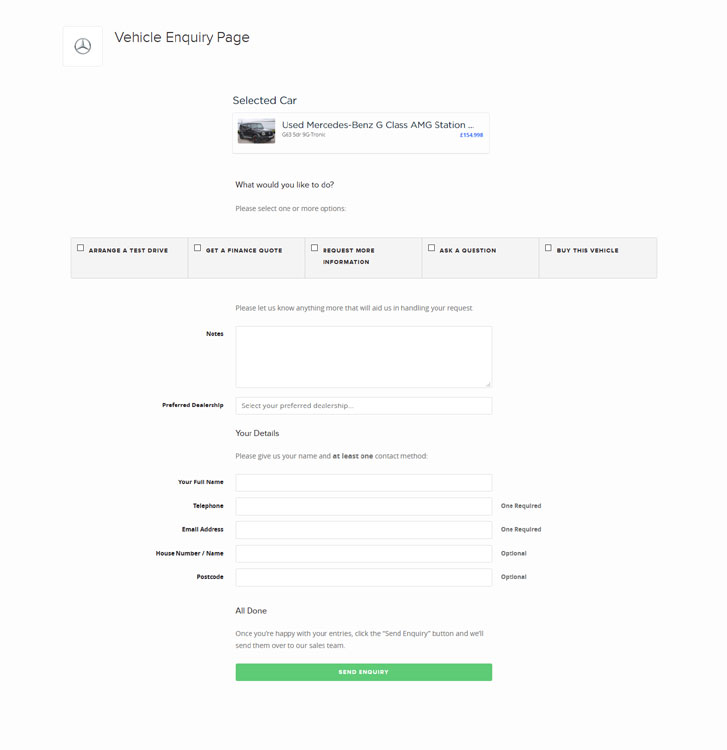Click the 'Selected Car' heading
This screenshot has width=727, height=750.
264,100
